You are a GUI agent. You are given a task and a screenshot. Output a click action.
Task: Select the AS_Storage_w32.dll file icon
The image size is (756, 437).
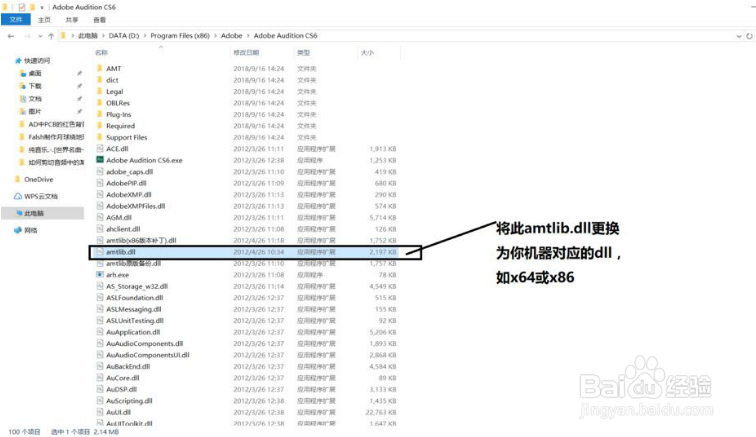coord(100,287)
